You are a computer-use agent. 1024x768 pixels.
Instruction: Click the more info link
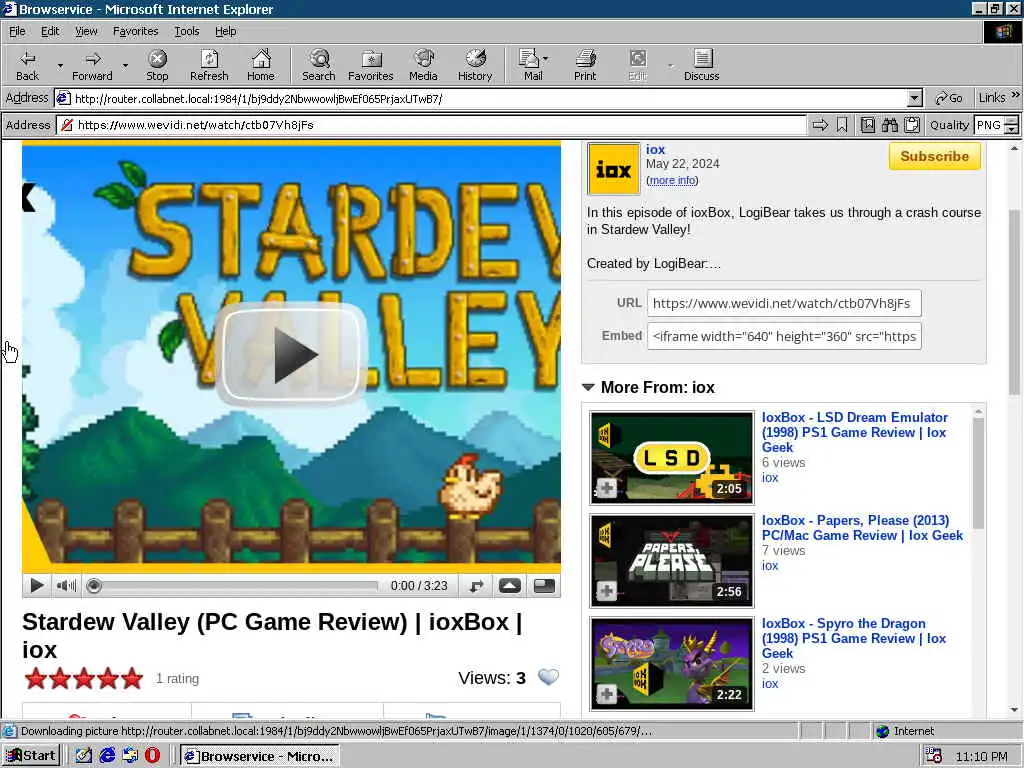tap(672, 180)
